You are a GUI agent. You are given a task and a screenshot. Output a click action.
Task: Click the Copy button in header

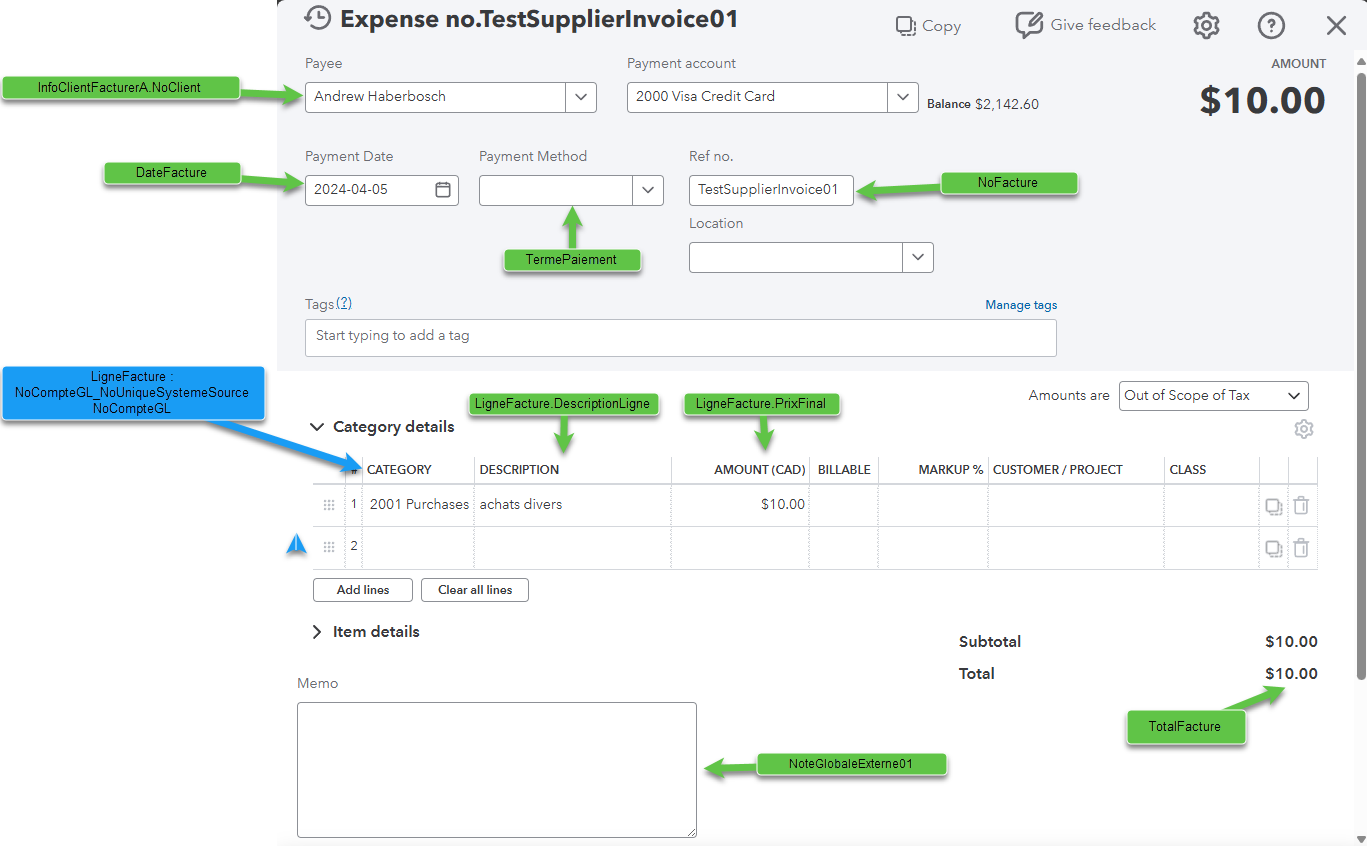(x=928, y=26)
